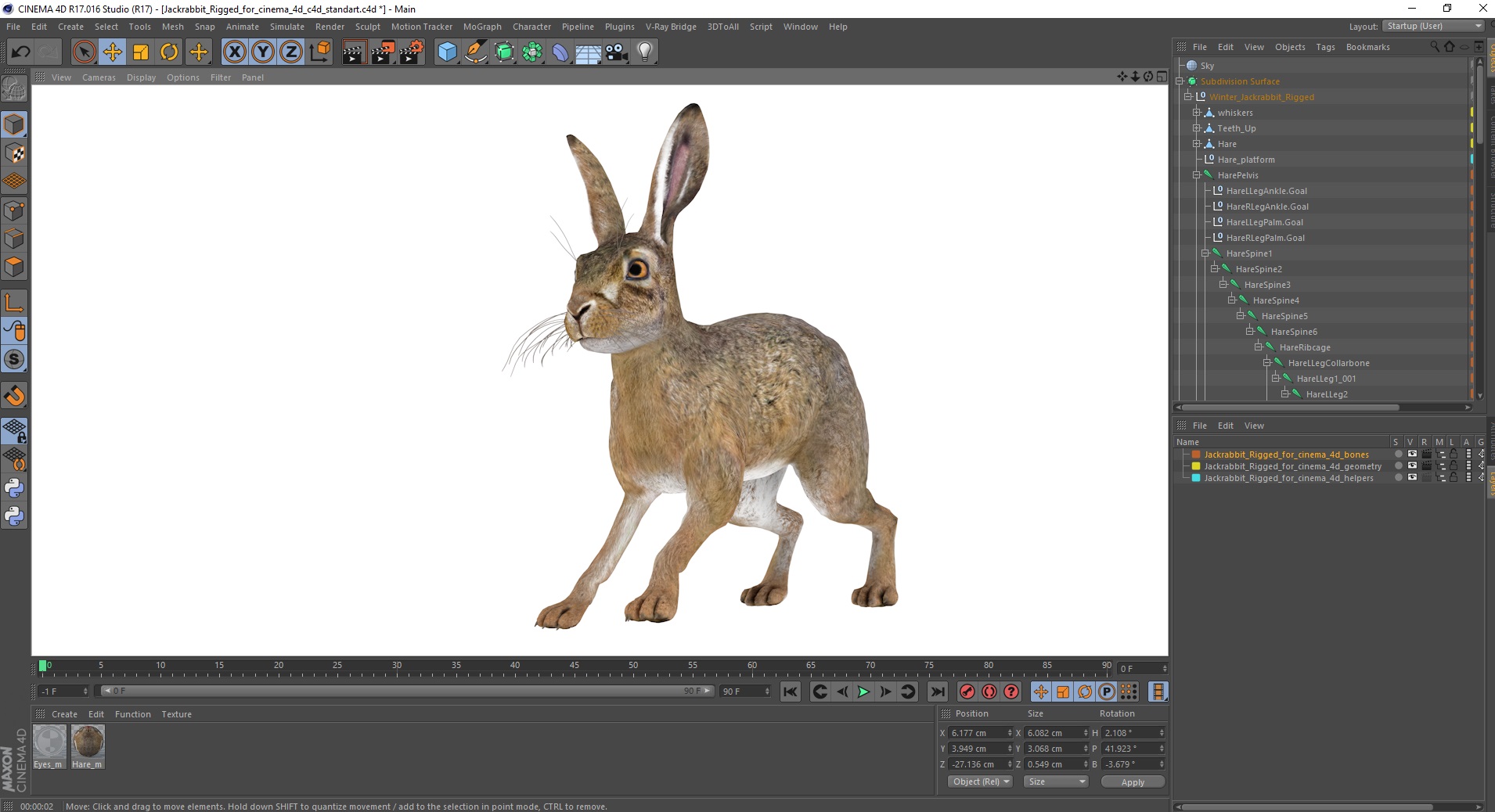Click the orange Magnet tool icon
Viewport: 1495px width, 812px height.
14,396
